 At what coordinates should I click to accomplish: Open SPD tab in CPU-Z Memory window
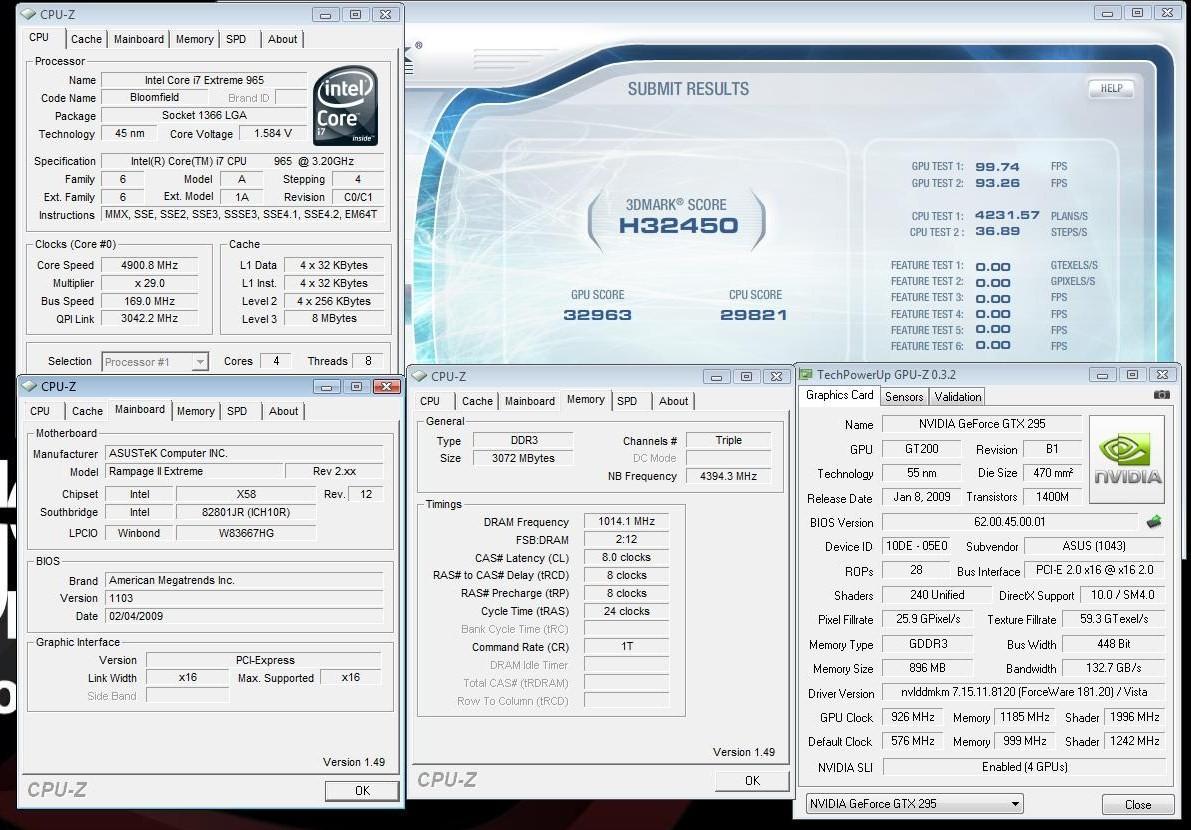[x=627, y=401]
